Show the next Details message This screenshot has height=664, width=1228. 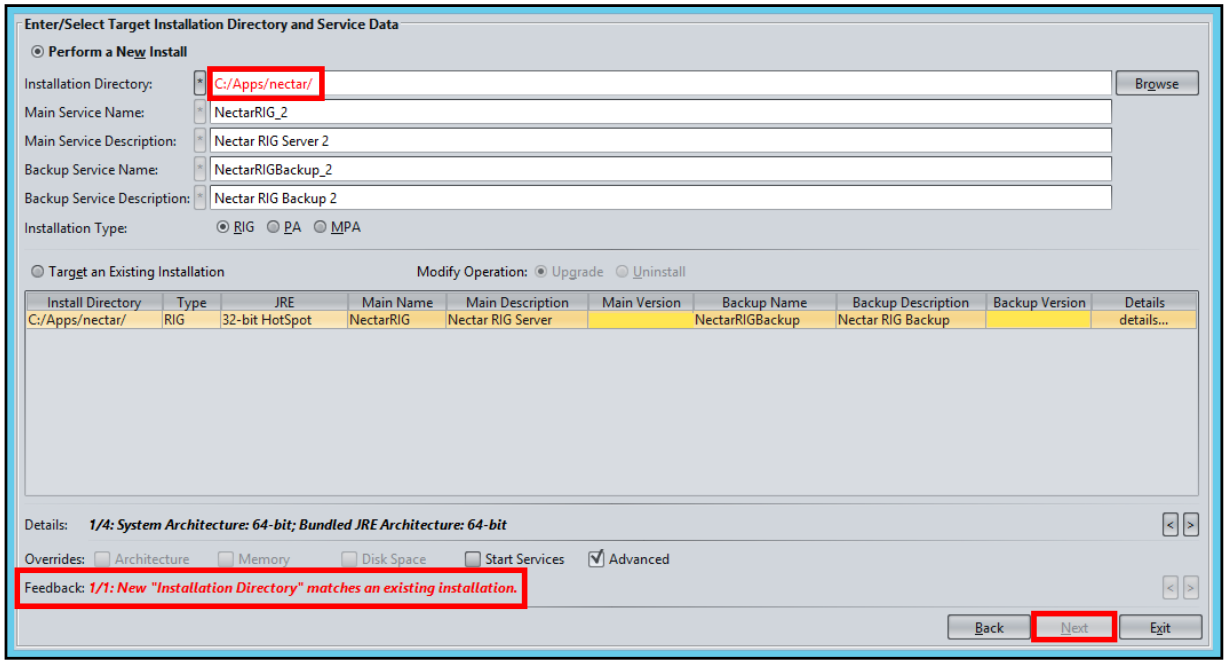point(1190,524)
